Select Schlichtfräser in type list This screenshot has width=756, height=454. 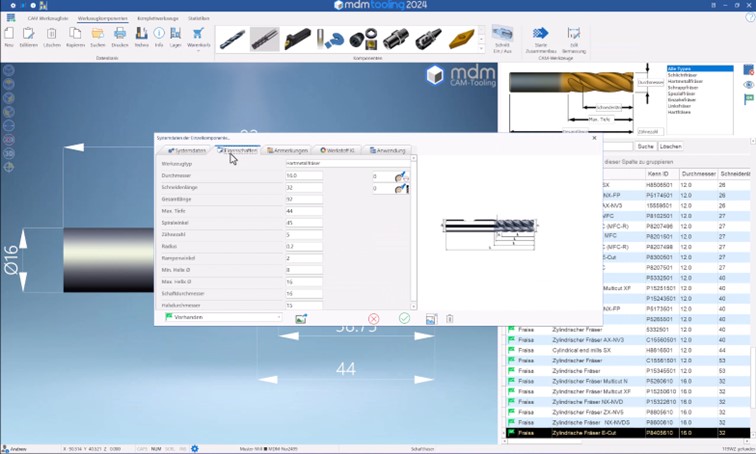point(682,75)
